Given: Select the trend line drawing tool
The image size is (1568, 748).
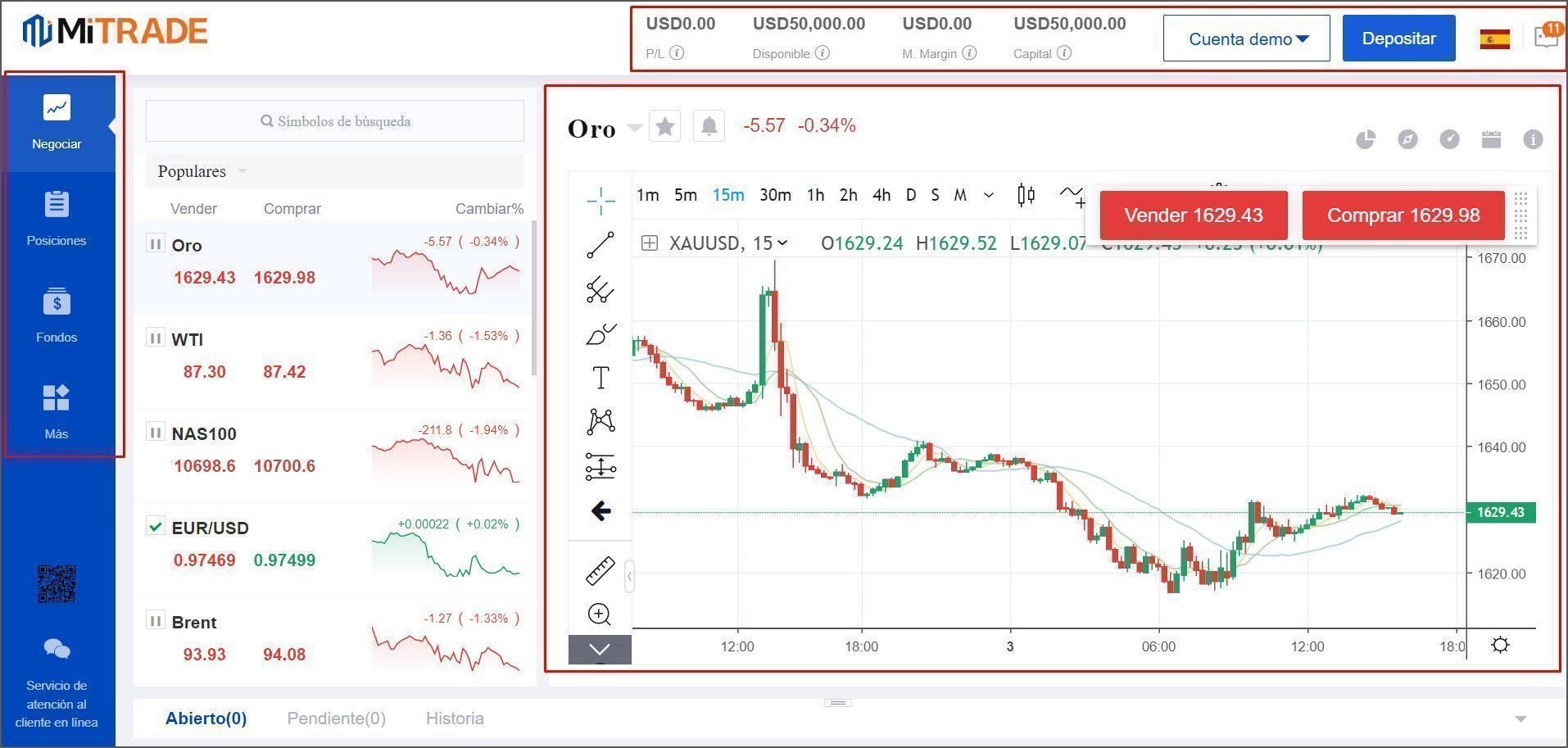Looking at the screenshot, I should tap(600, 245).
